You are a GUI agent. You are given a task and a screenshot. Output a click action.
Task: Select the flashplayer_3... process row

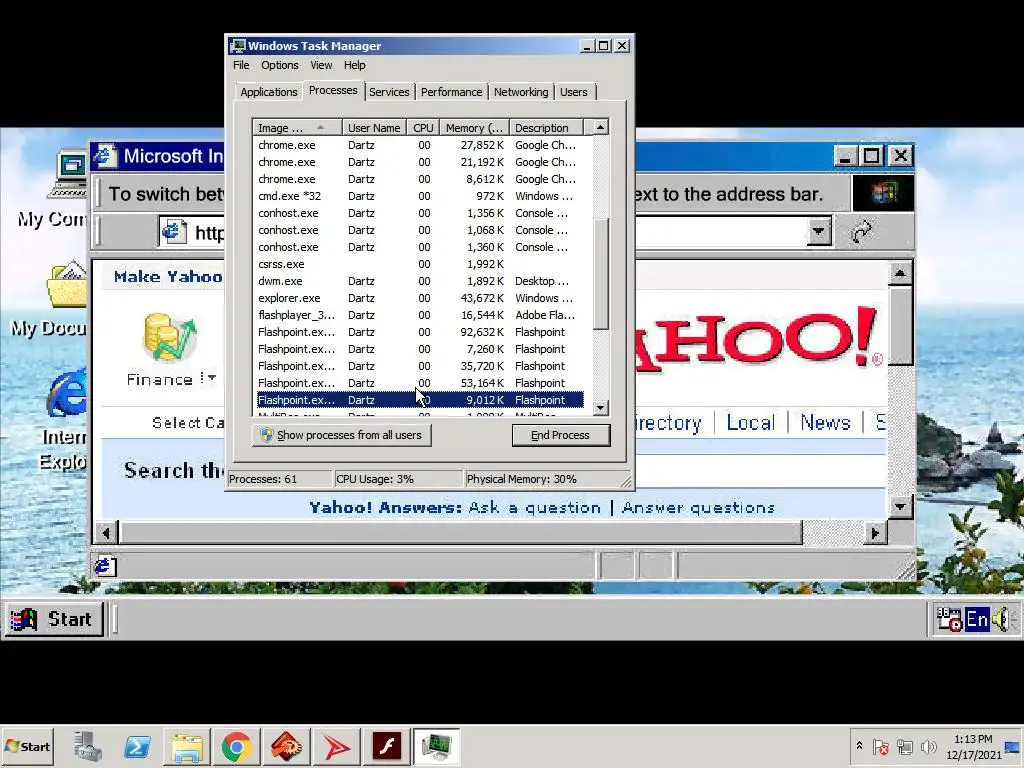pos(420,315)
